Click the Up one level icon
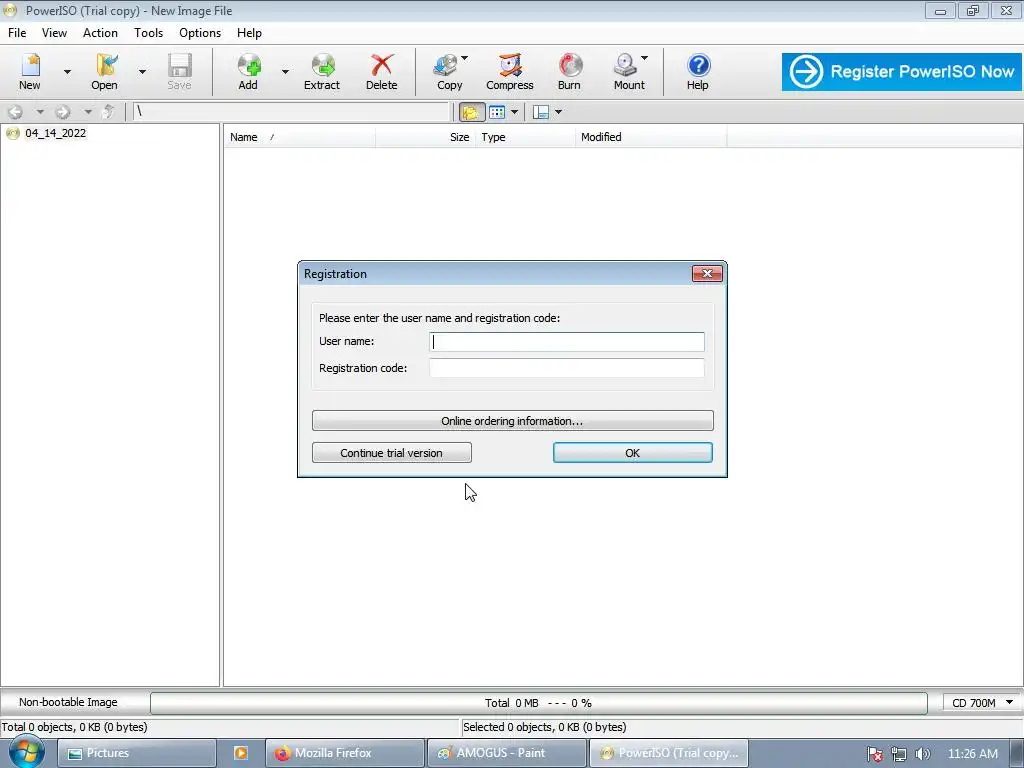This screenshot has width=1024, height=768. pyautogui.click(x=108, y=112)
